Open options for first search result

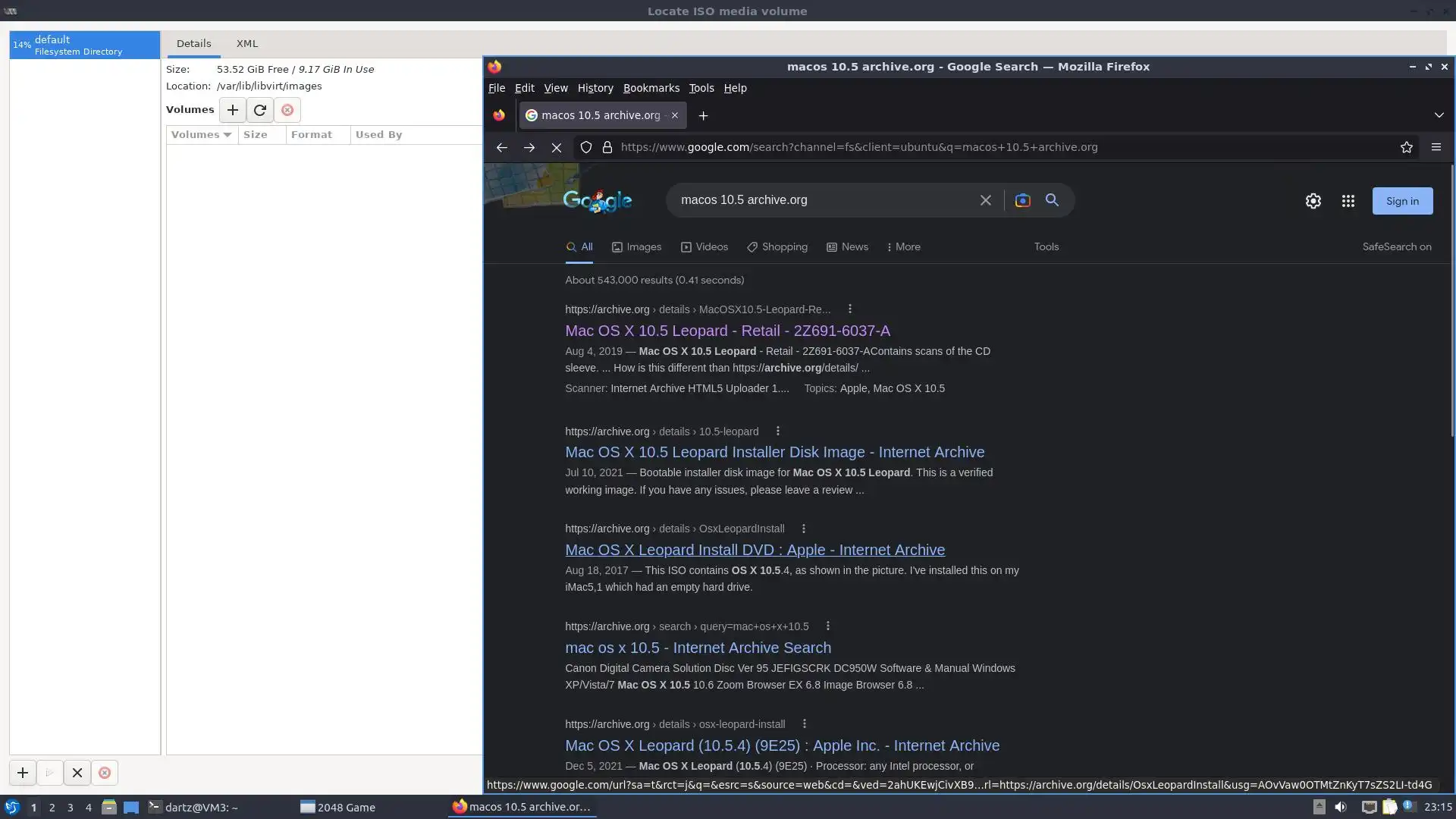849,309
